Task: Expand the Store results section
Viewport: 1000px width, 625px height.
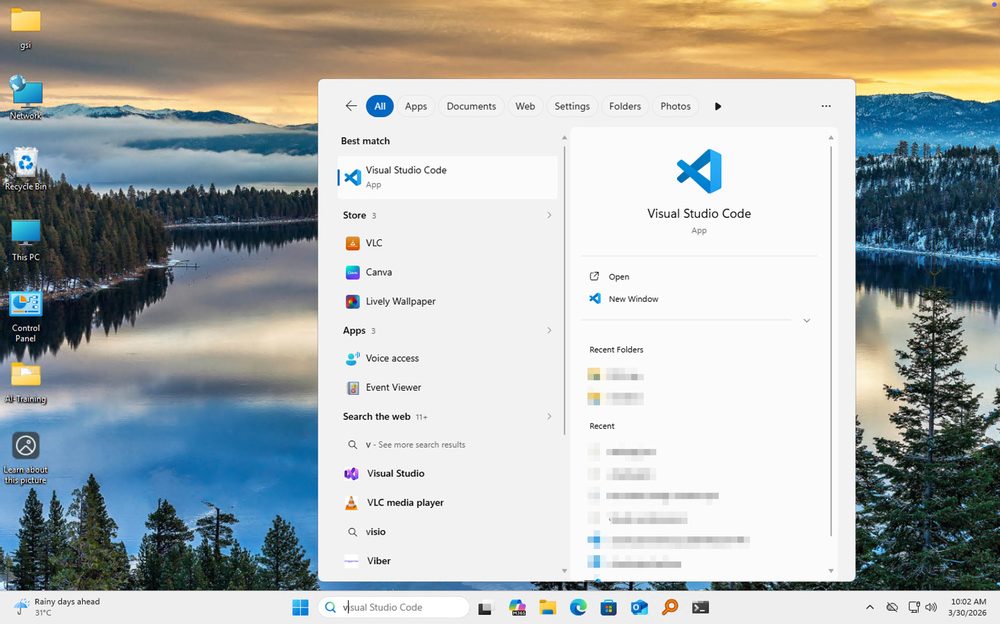Action: click(549, 215)
